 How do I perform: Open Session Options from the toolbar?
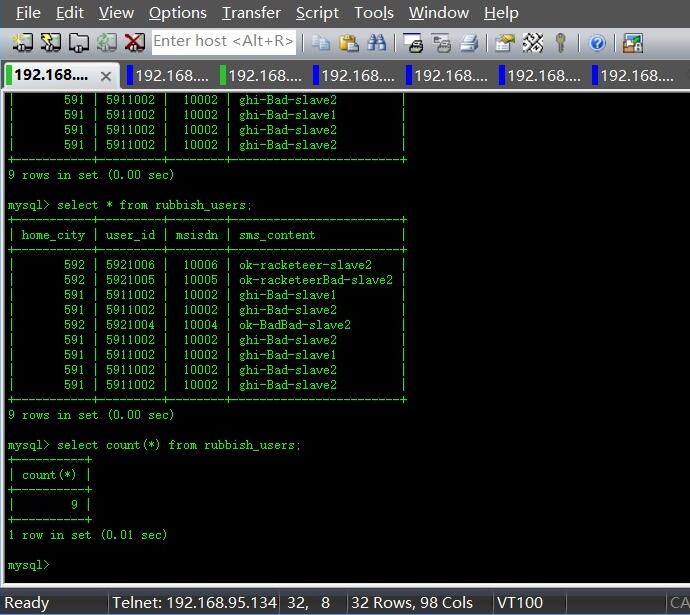pos(505,42)
